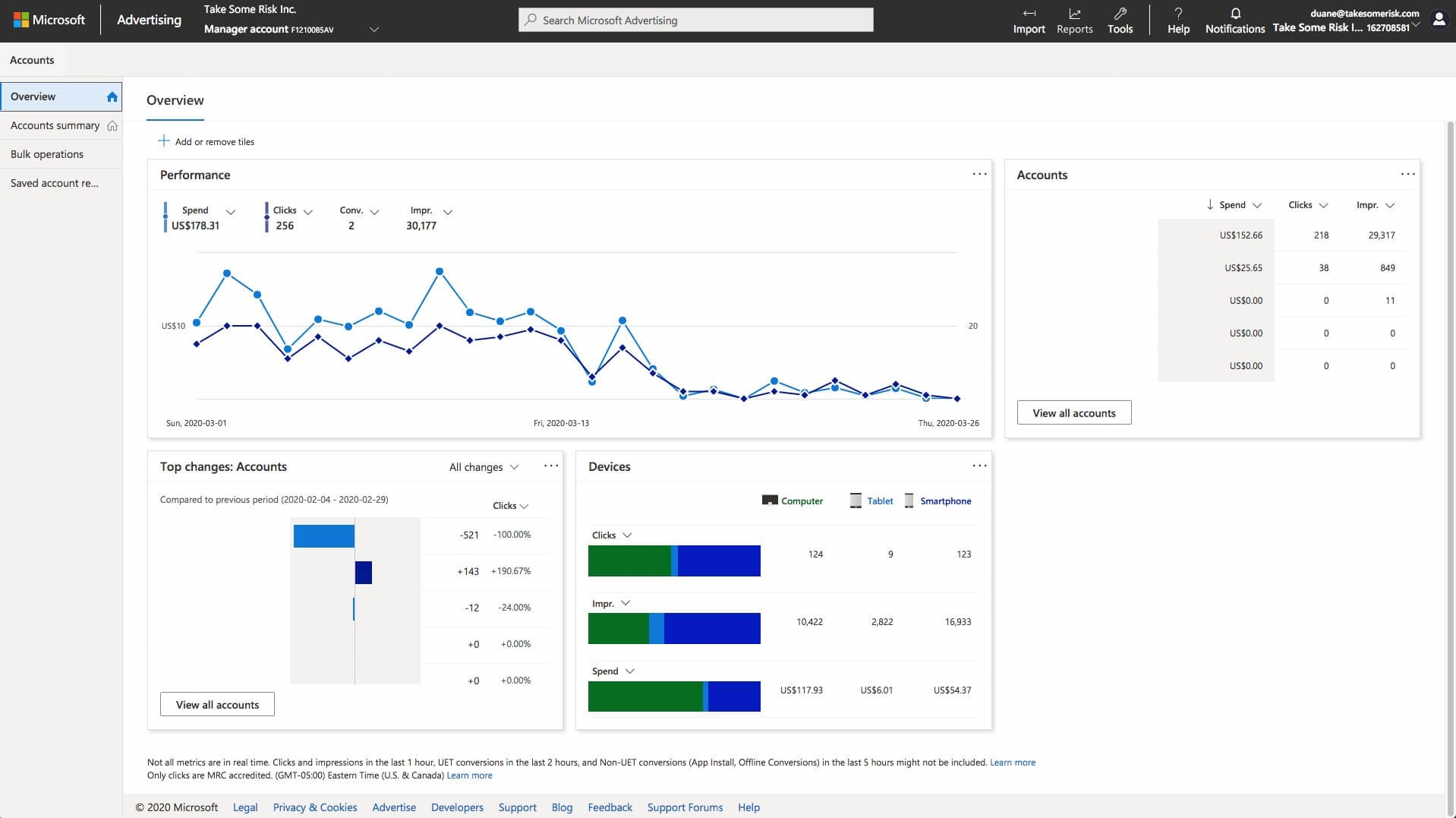Open the Help question mark icon
Image resolution: width=1456 pixels, height=818 pixels.
[x=1178, y=14]
